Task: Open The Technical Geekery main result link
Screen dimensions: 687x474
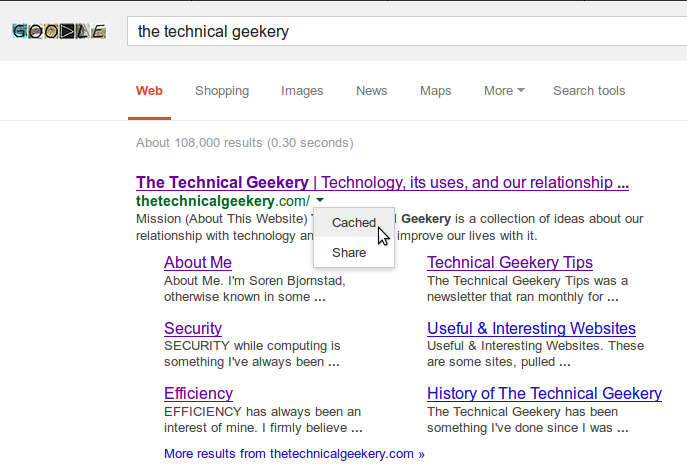Action: [382, 182]
